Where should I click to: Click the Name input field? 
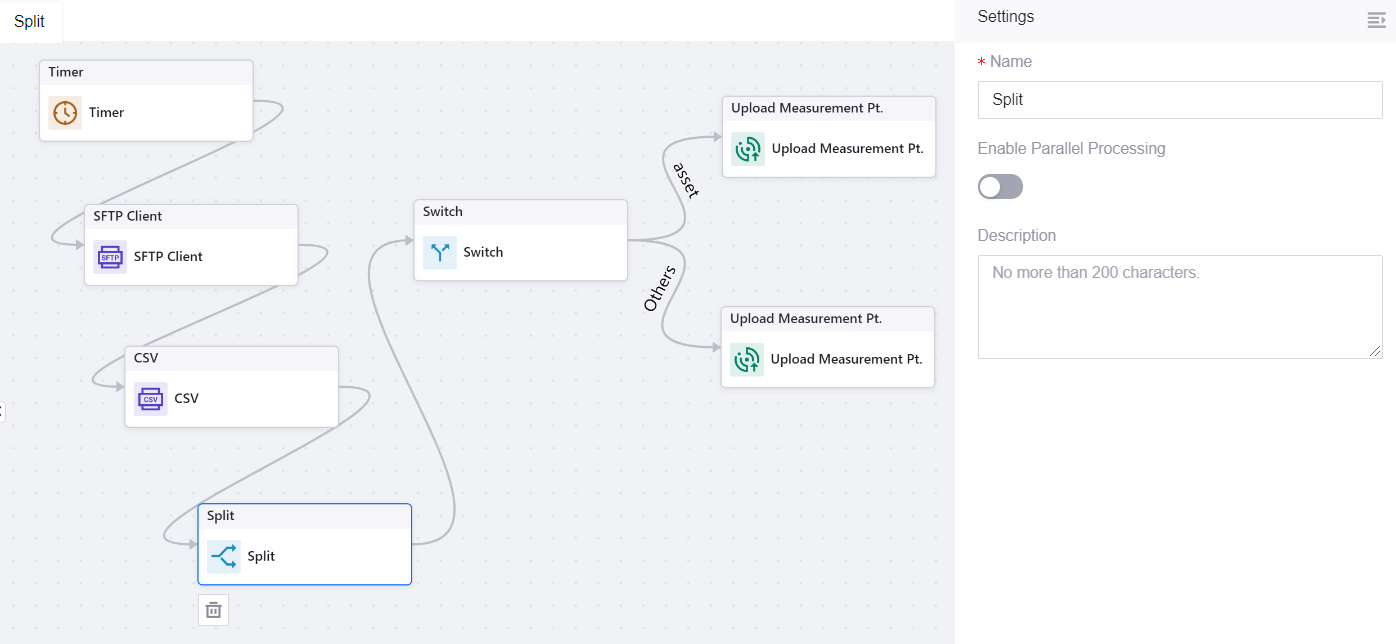1180,100
